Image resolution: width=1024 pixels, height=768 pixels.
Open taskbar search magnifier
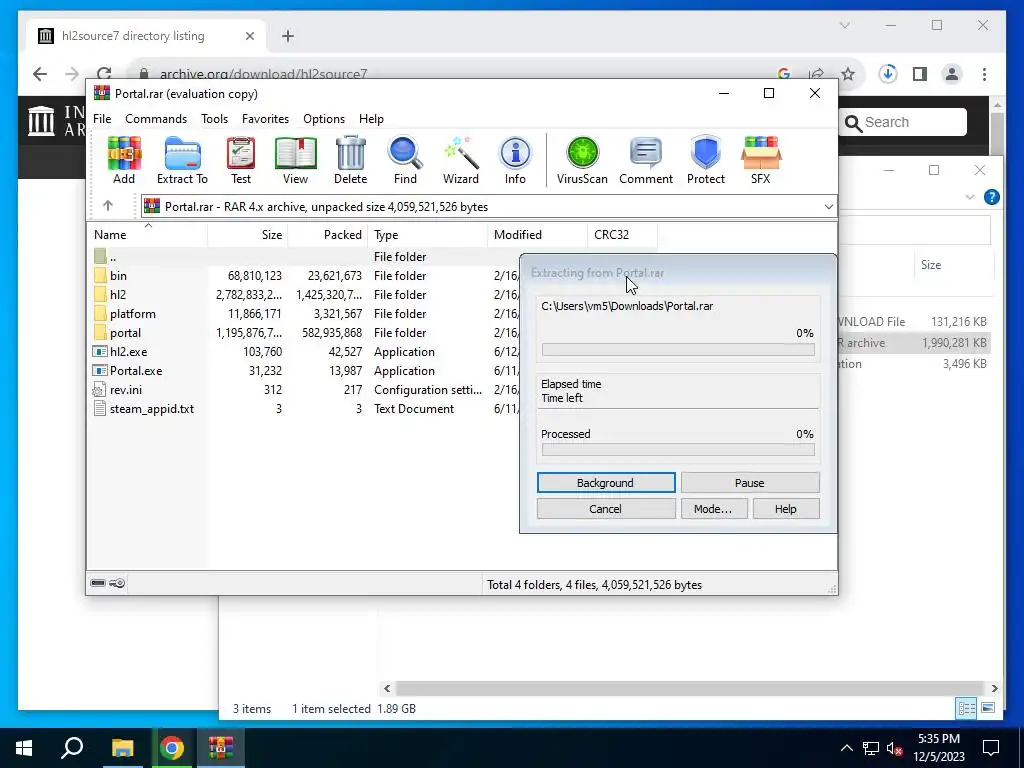[72, 748]
